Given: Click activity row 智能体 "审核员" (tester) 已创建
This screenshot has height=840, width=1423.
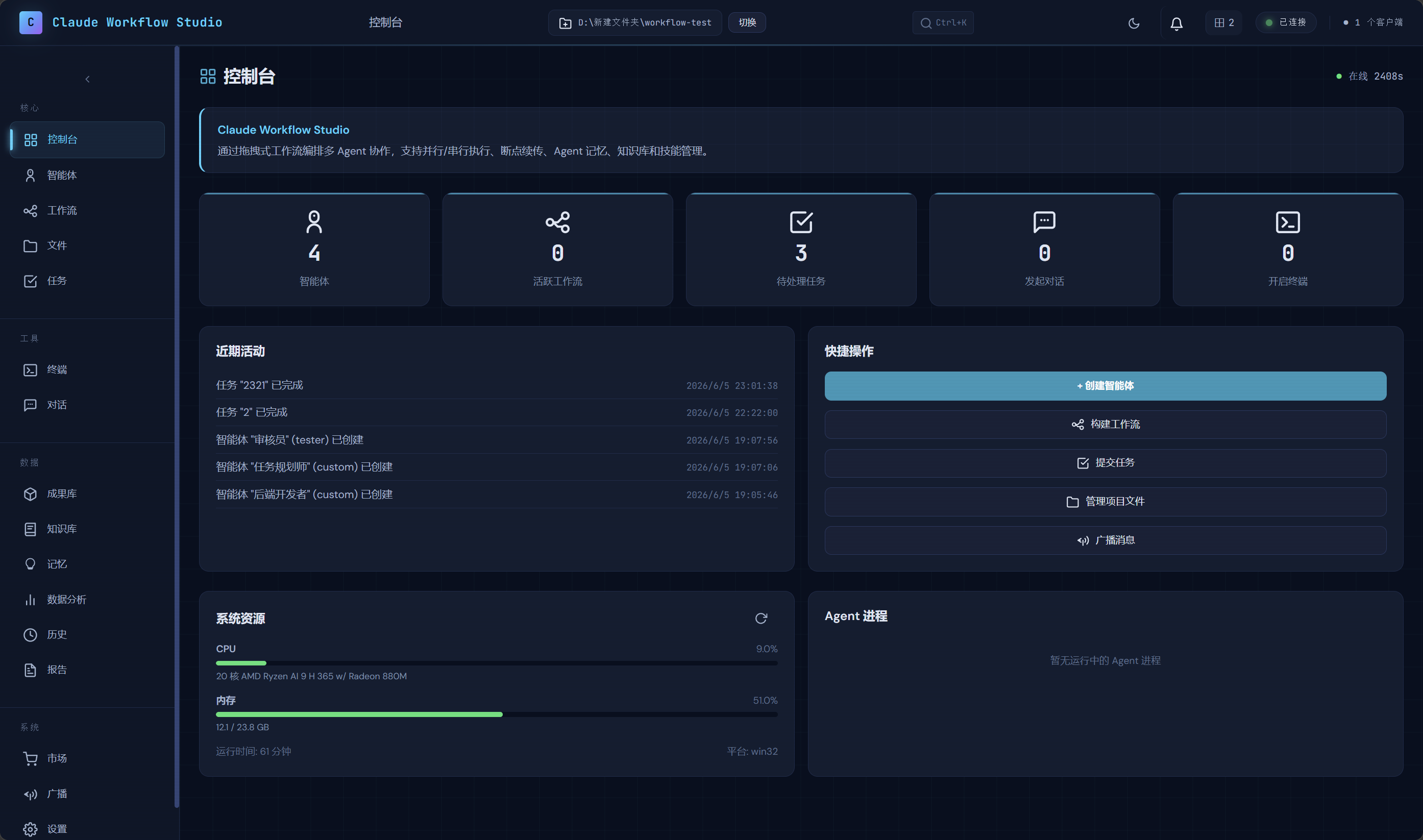Looking at the screenshot, I should pos(497,440).
